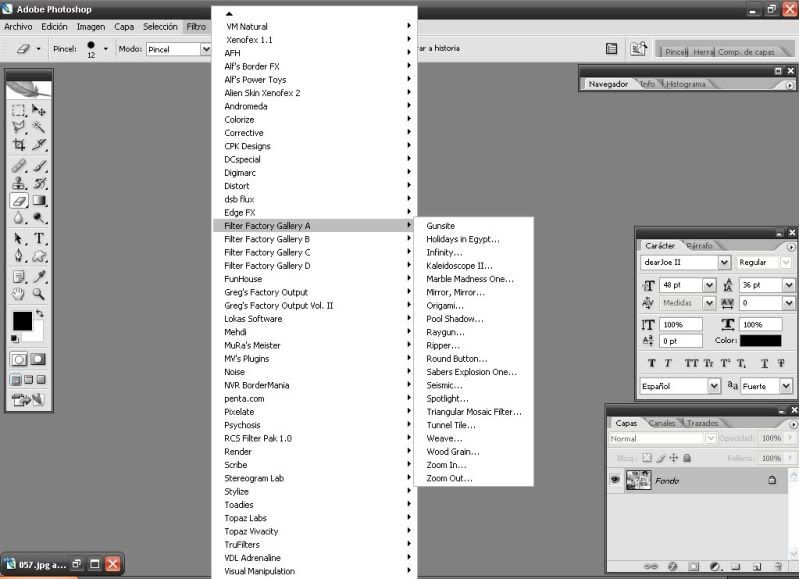Select the Brush tool in the toolbox
Viewport: 799px width, 579px height.
click(x=39, y=166)
